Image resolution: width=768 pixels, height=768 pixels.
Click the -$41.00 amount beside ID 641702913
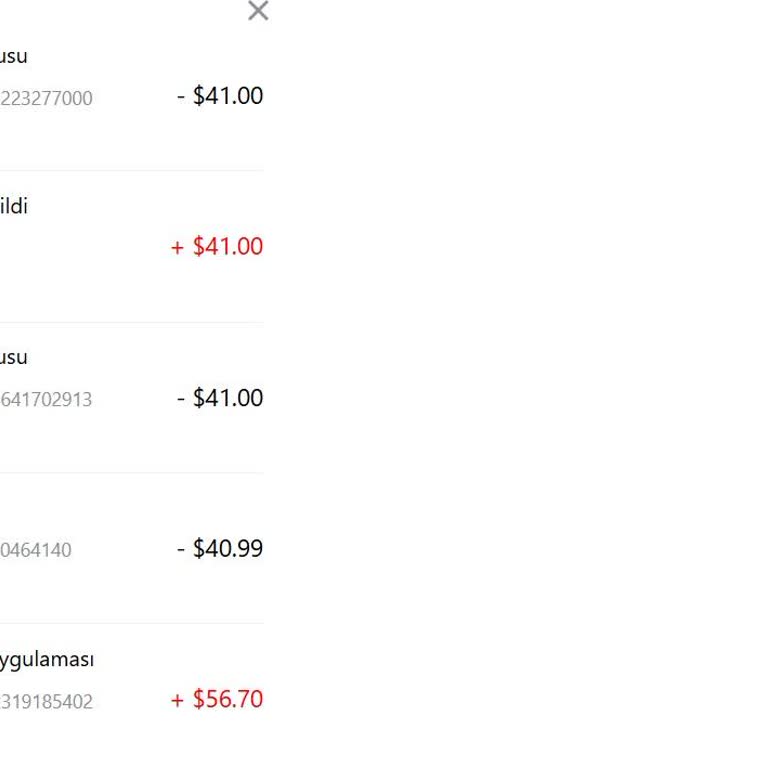[220, 398]
